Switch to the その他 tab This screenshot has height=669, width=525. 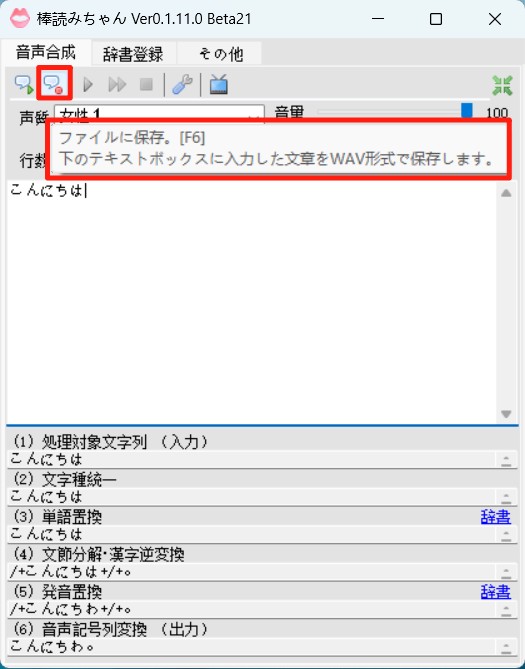click(220, 54)
